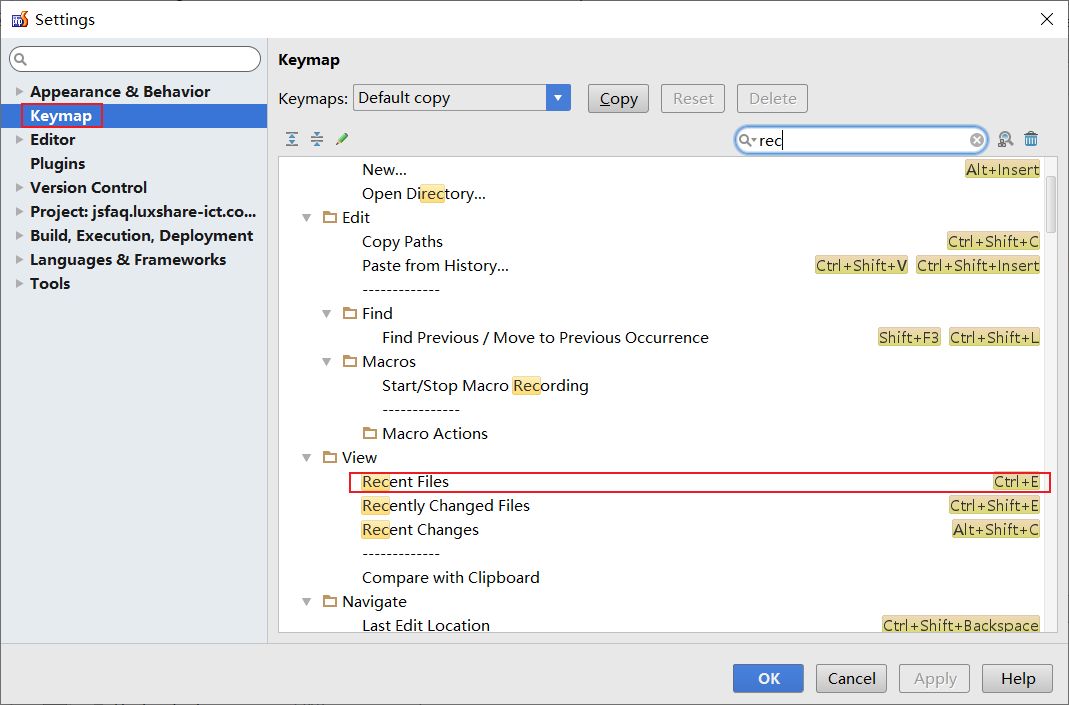Focus the settings search field at top left

tap(135, 59)
